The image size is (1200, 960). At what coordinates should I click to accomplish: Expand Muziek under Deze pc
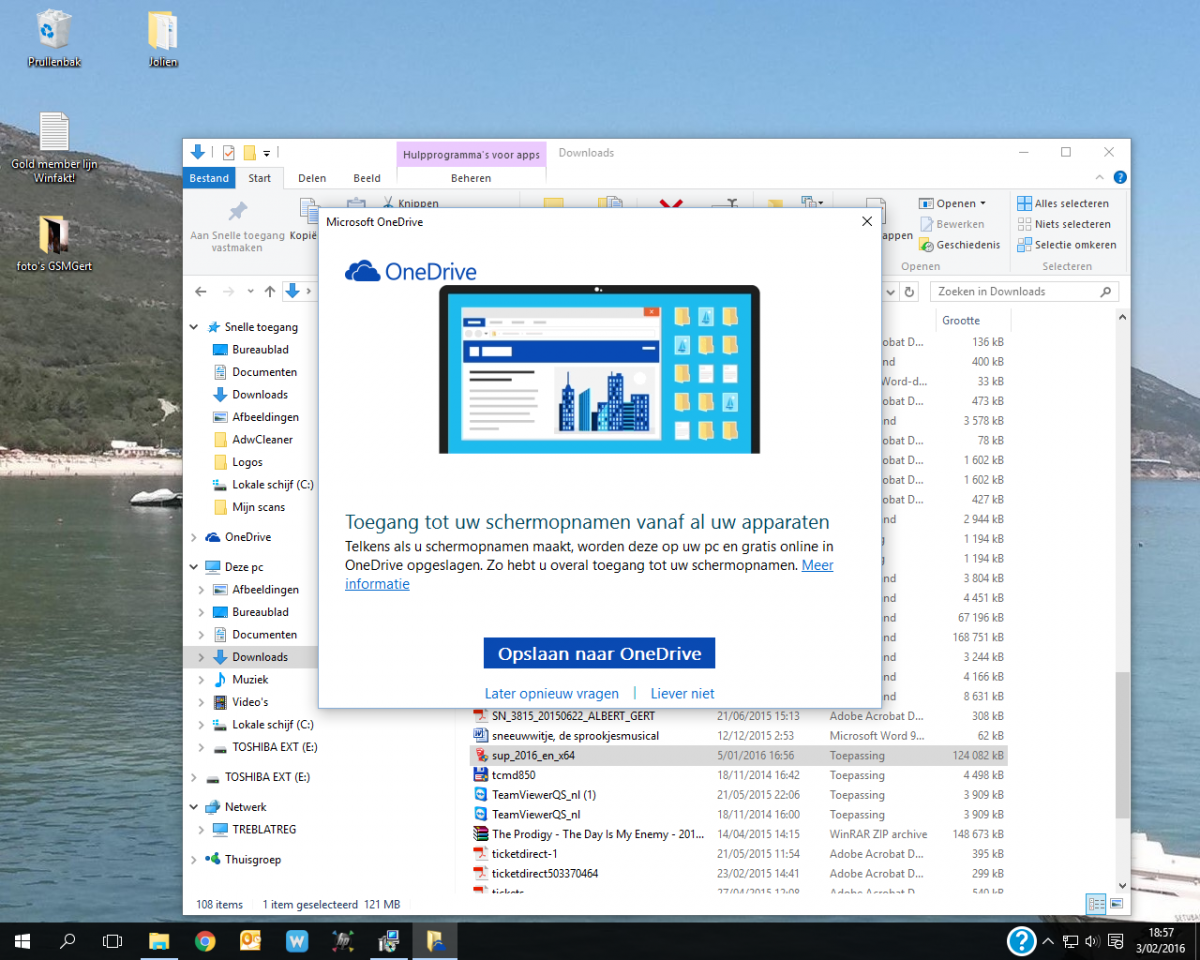(x=201, y=680)
